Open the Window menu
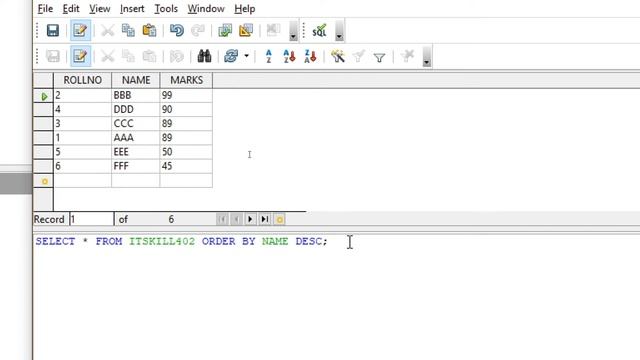640x360 pixels. click(x=206, y=9)
